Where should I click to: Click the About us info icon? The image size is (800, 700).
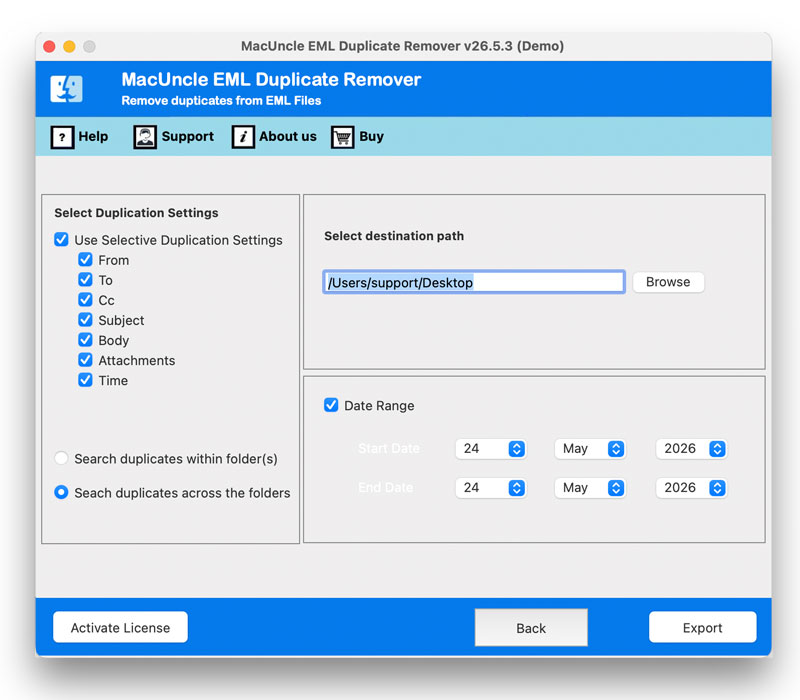[x=243, y=137]
